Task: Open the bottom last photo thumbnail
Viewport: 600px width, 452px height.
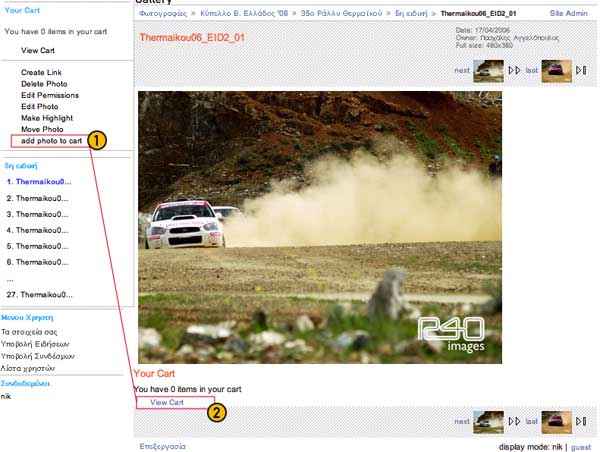Action: [x=556, y=422]
